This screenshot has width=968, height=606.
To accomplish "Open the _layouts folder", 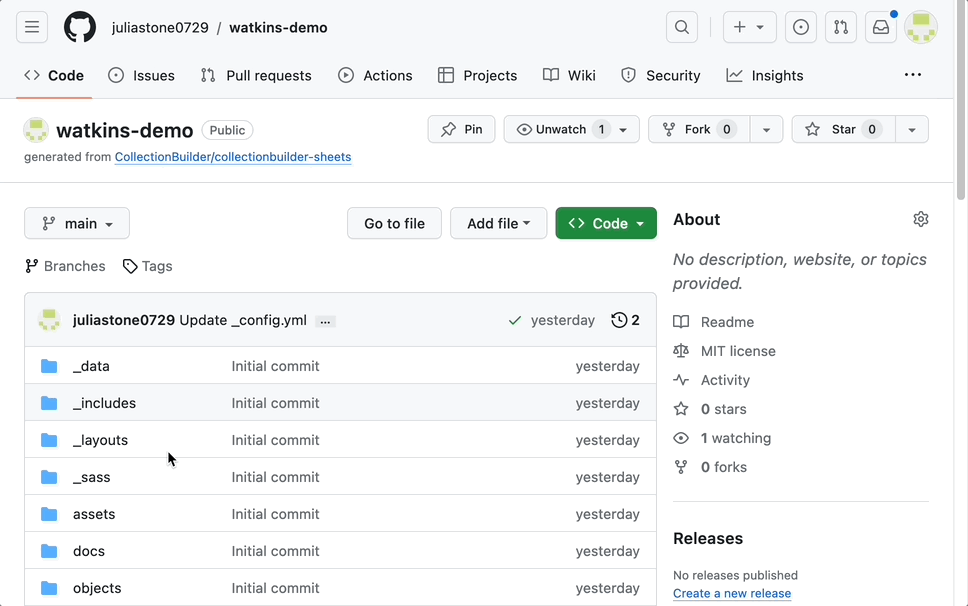I will click(100, 440).
